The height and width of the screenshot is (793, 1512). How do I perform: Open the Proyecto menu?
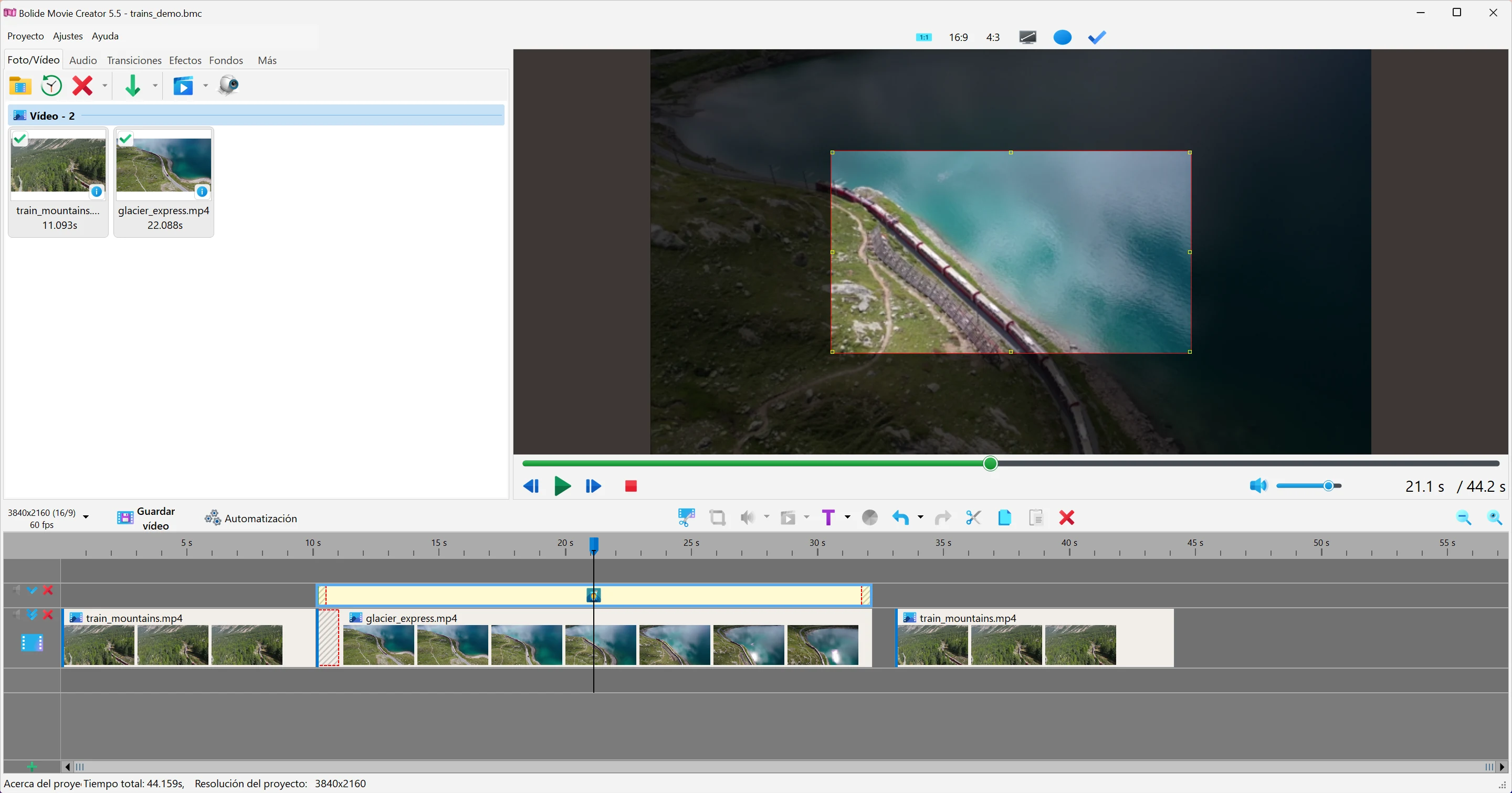click(x=26, y=36)
